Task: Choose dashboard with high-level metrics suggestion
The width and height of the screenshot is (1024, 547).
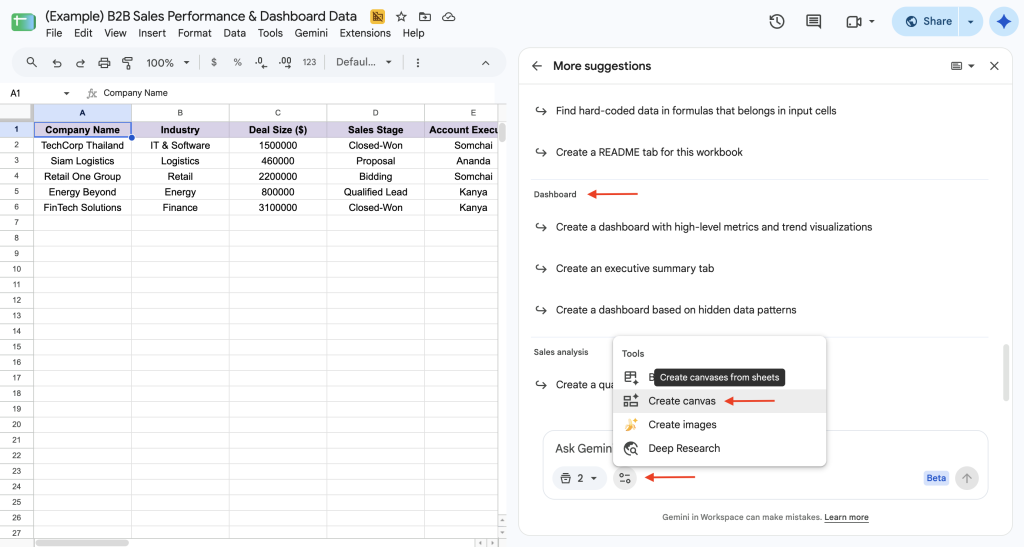Action: click(x=714, y=227)
